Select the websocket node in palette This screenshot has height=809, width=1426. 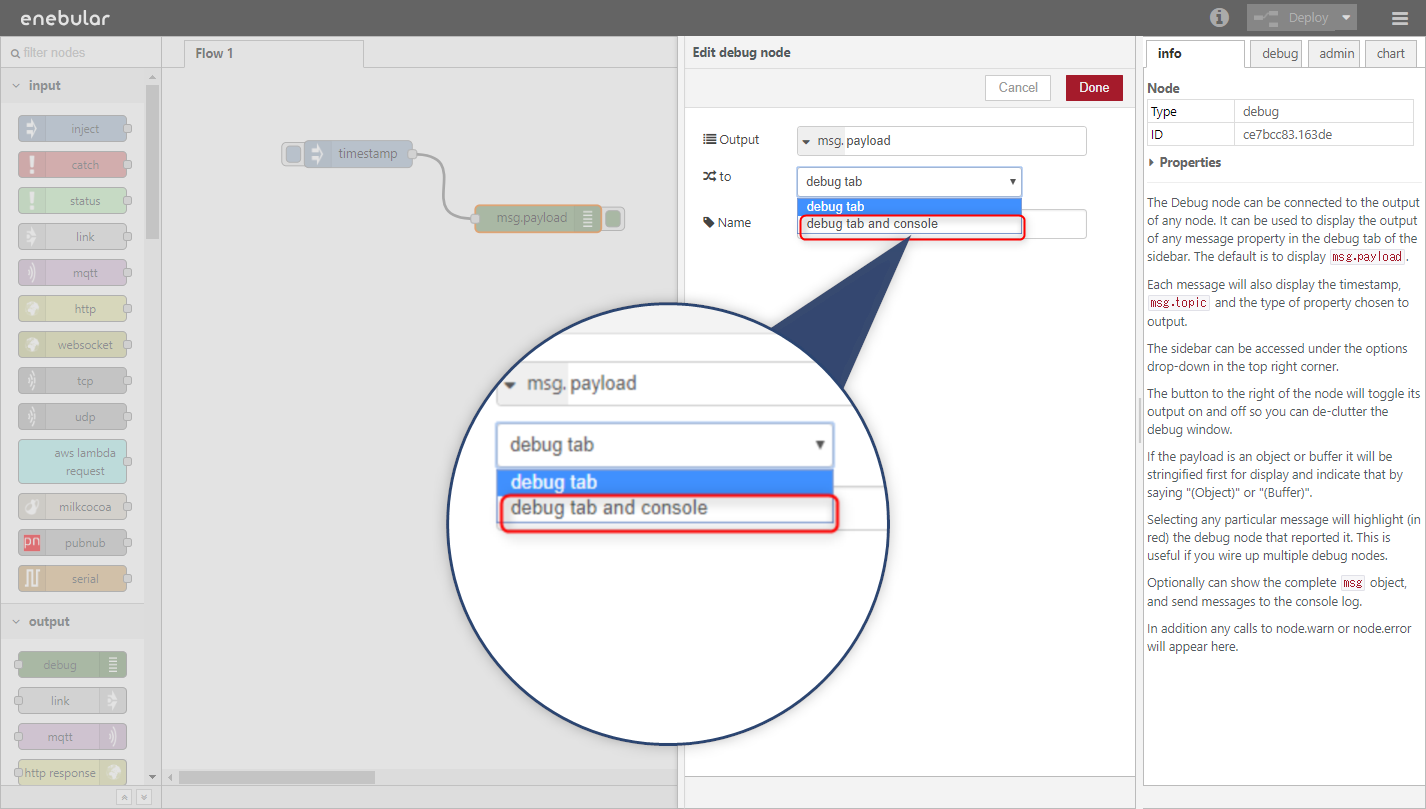click(x=73, y=345)
